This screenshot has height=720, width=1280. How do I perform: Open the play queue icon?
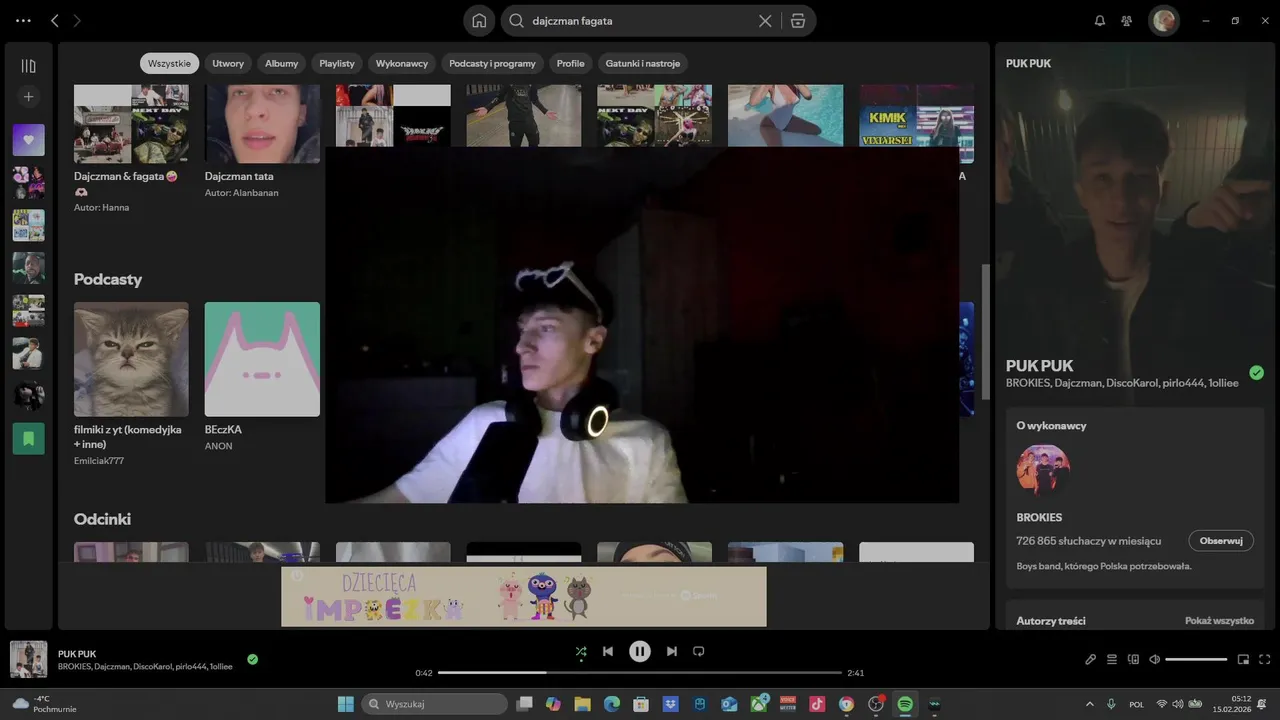click(1112, 659)
